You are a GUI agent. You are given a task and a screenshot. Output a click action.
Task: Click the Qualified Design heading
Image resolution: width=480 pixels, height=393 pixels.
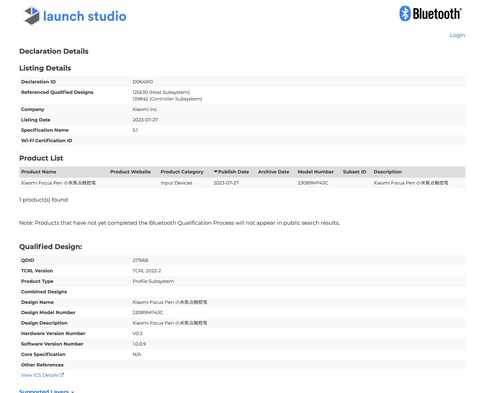(x=51, y=246)
